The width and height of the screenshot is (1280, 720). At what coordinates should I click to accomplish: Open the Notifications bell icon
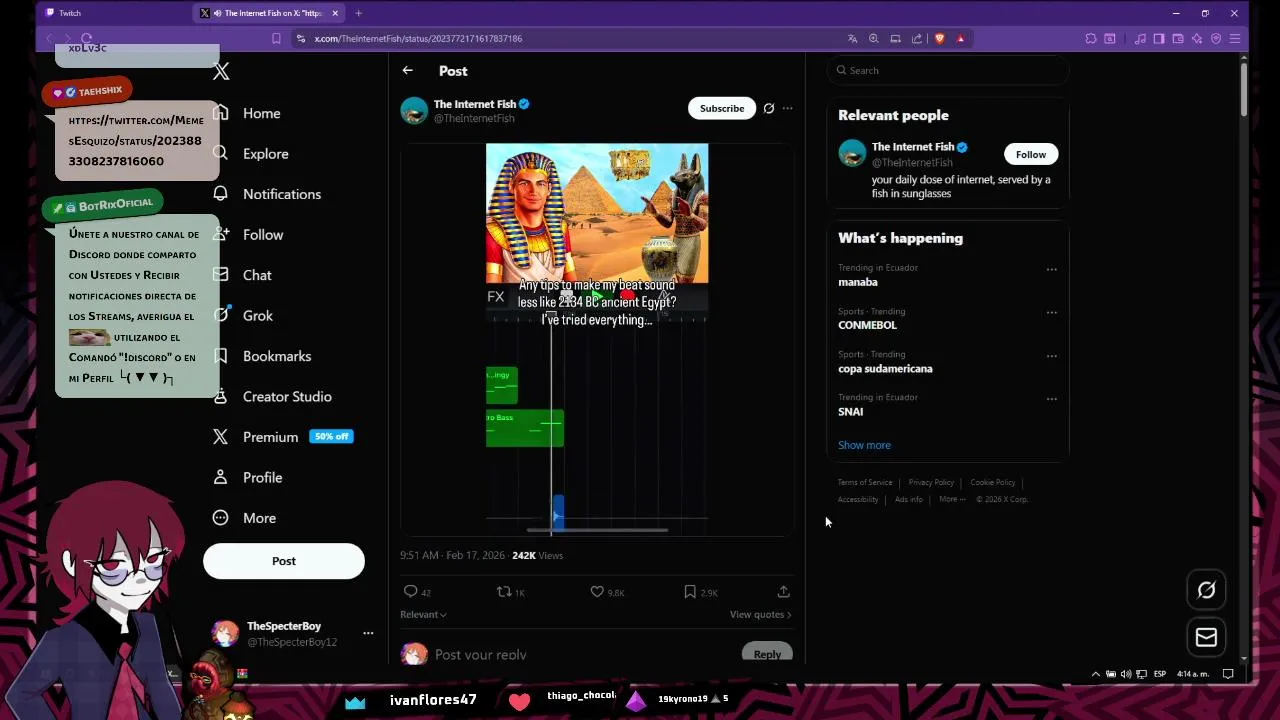click(x=221, y=194)
